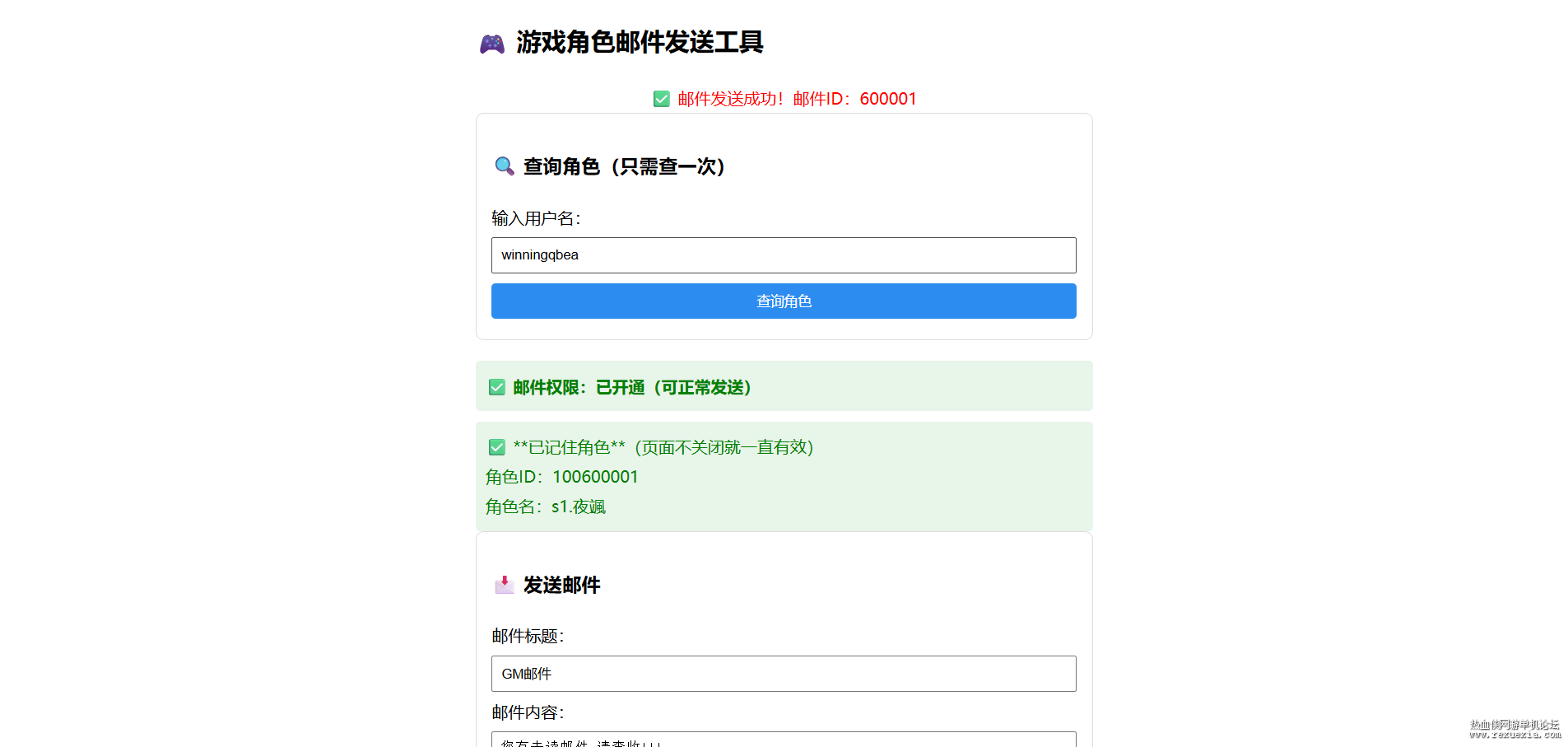Click the role name line starting with 角色名：s1.
The height and width of the screenshot is (747, 1568).
click(x=545, y=507)
